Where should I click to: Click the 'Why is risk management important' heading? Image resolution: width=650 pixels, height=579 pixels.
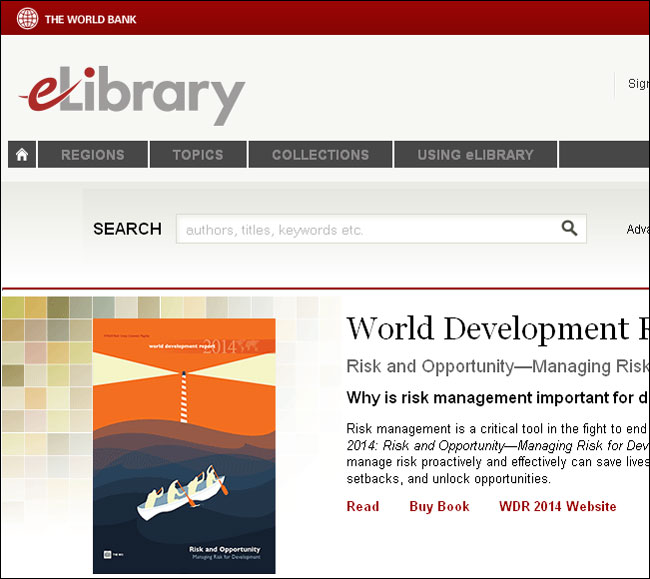tap(498, 397)
